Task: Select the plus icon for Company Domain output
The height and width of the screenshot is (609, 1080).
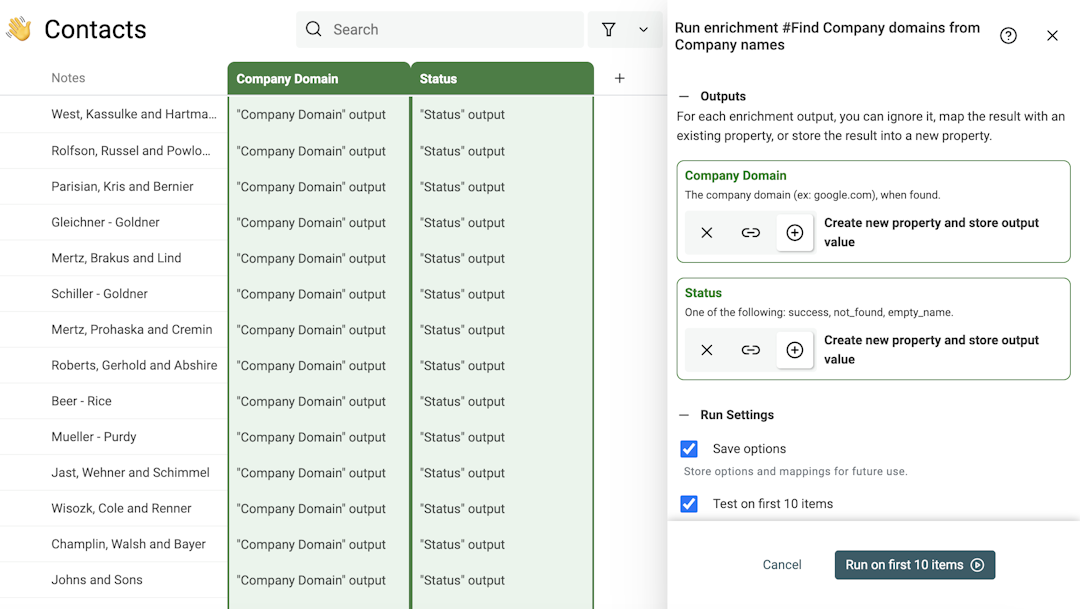Action: pyautogui.click(x=795, y=232)
